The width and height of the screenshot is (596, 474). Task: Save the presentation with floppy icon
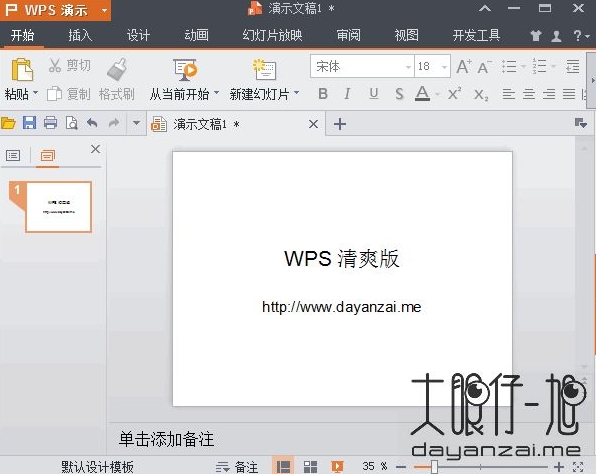pyautogui.click(x=29, y=123)
